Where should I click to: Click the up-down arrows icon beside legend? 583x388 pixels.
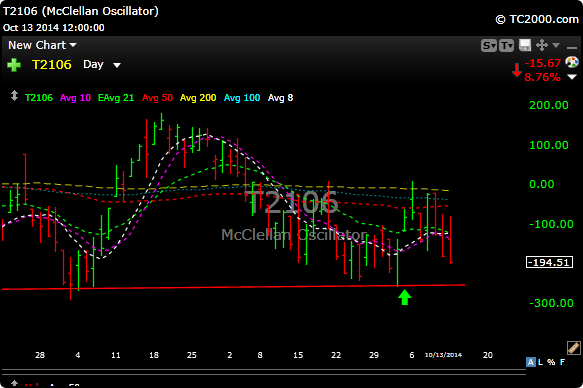coord(14,96)
